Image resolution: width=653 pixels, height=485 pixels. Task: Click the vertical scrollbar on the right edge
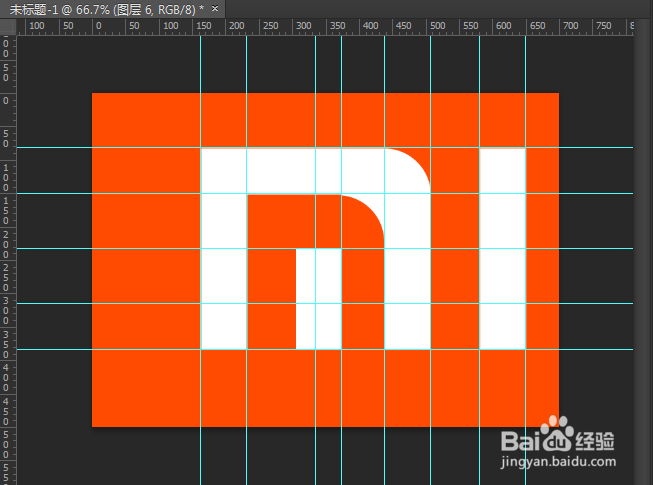643,252
